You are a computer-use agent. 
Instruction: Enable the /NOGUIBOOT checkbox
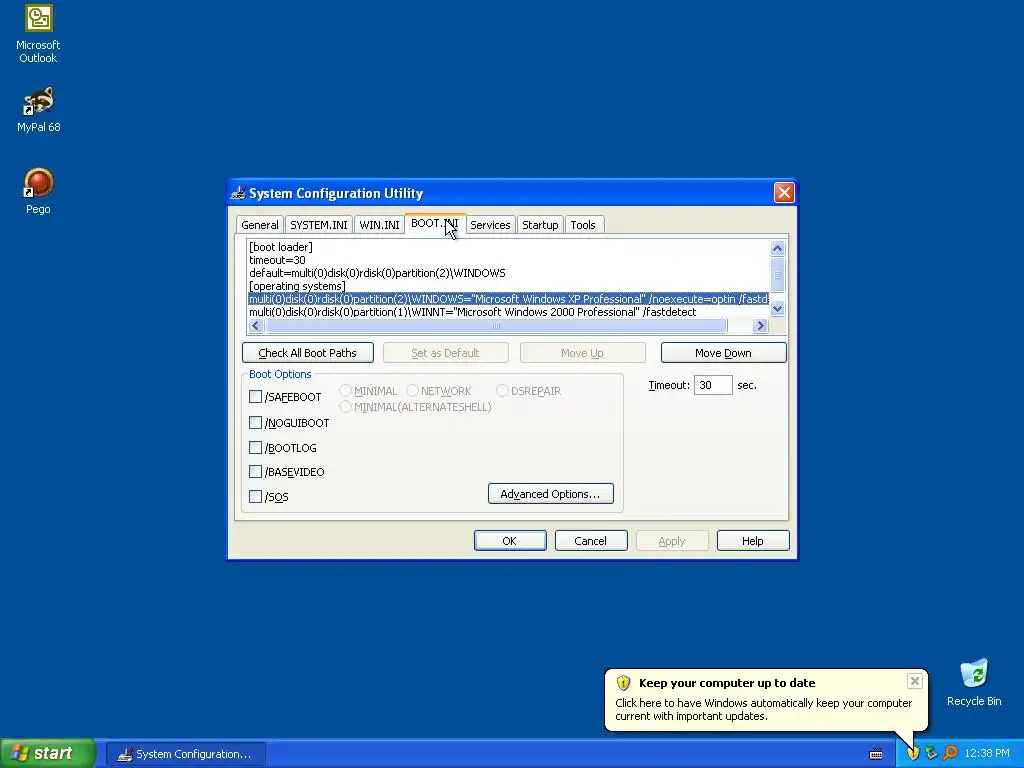(255, 423)
